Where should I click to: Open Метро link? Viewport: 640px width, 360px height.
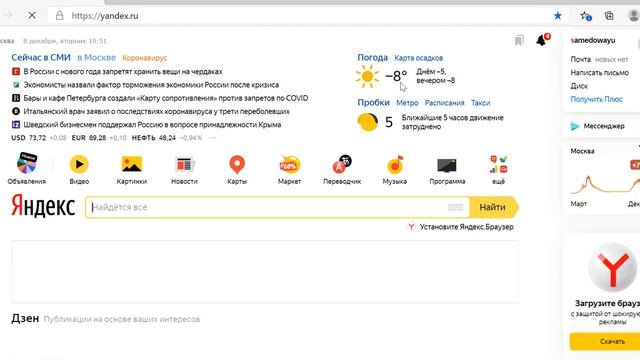(x=407, y=103)
